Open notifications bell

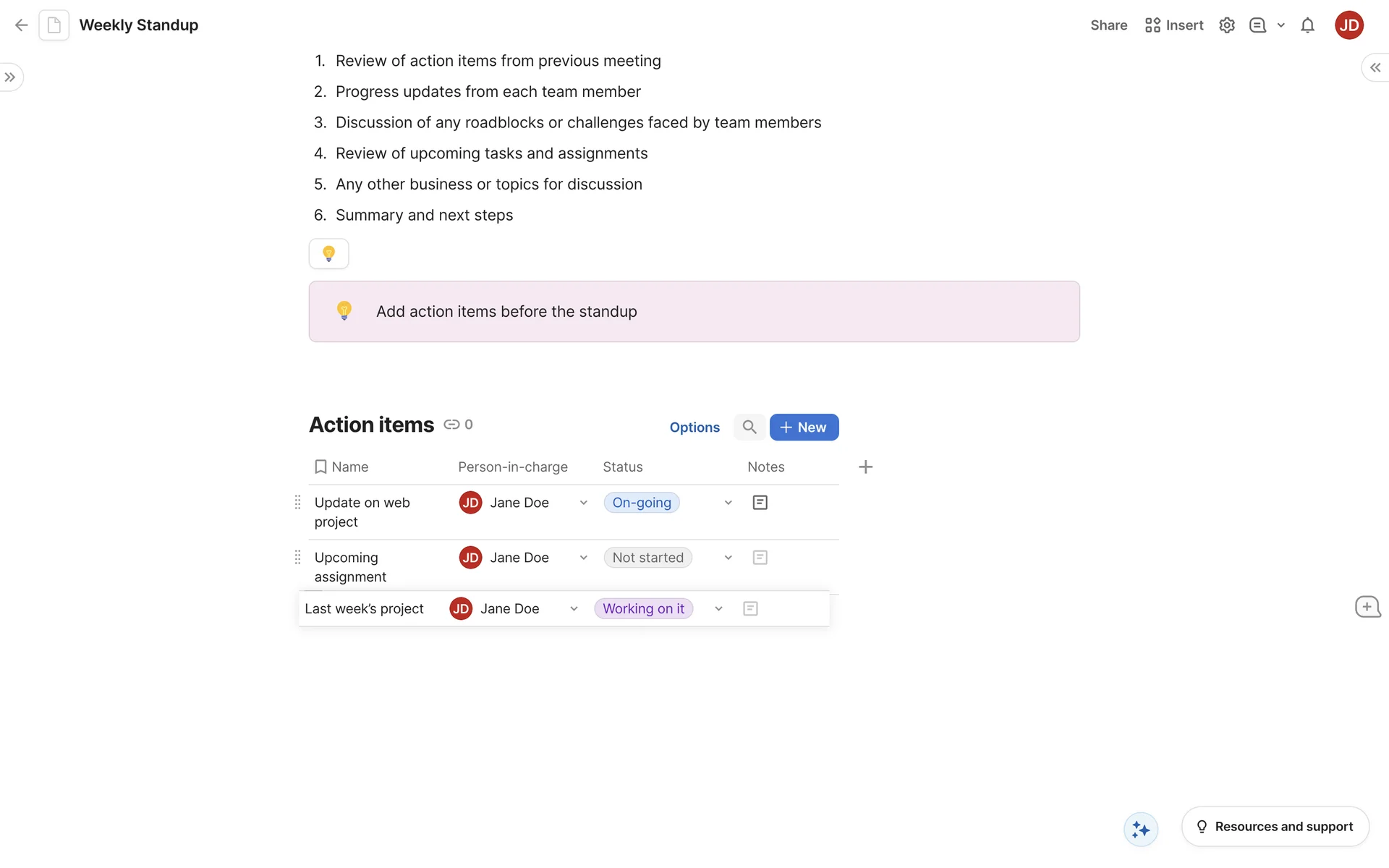(x=1307, y=25)
